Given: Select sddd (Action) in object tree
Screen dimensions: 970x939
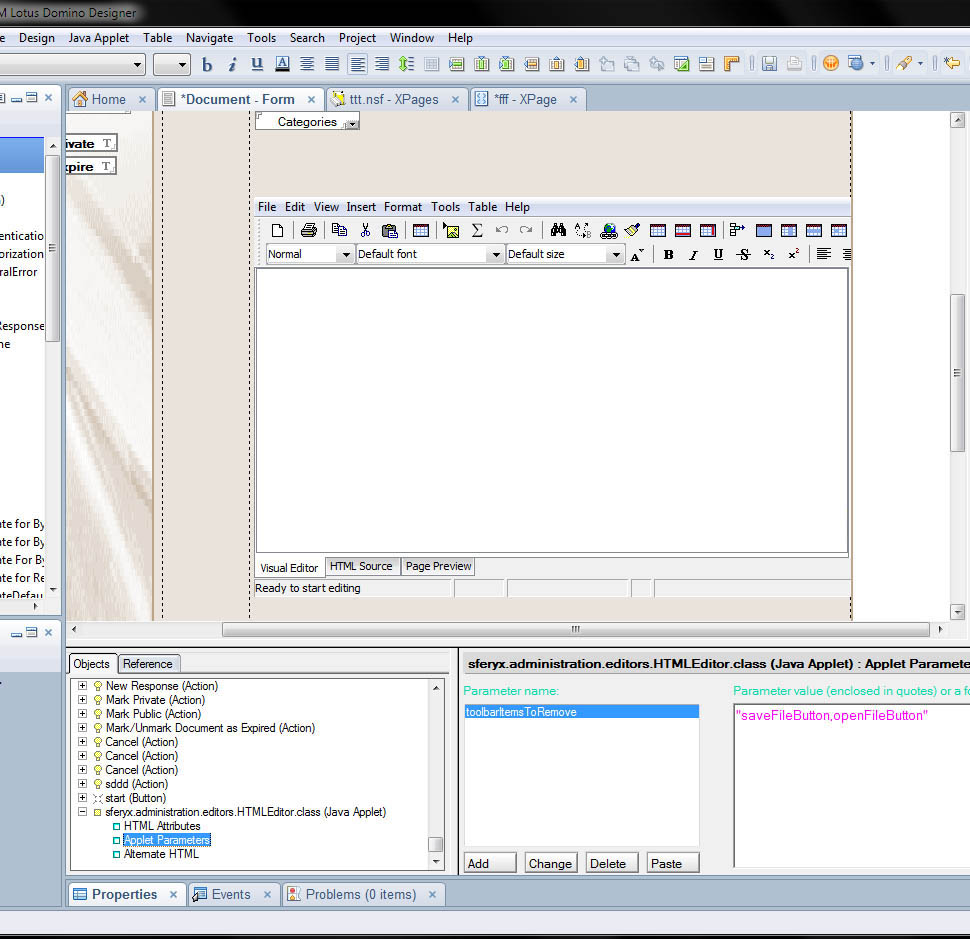Looking at the screenshot, I should (x=136, y=784).
